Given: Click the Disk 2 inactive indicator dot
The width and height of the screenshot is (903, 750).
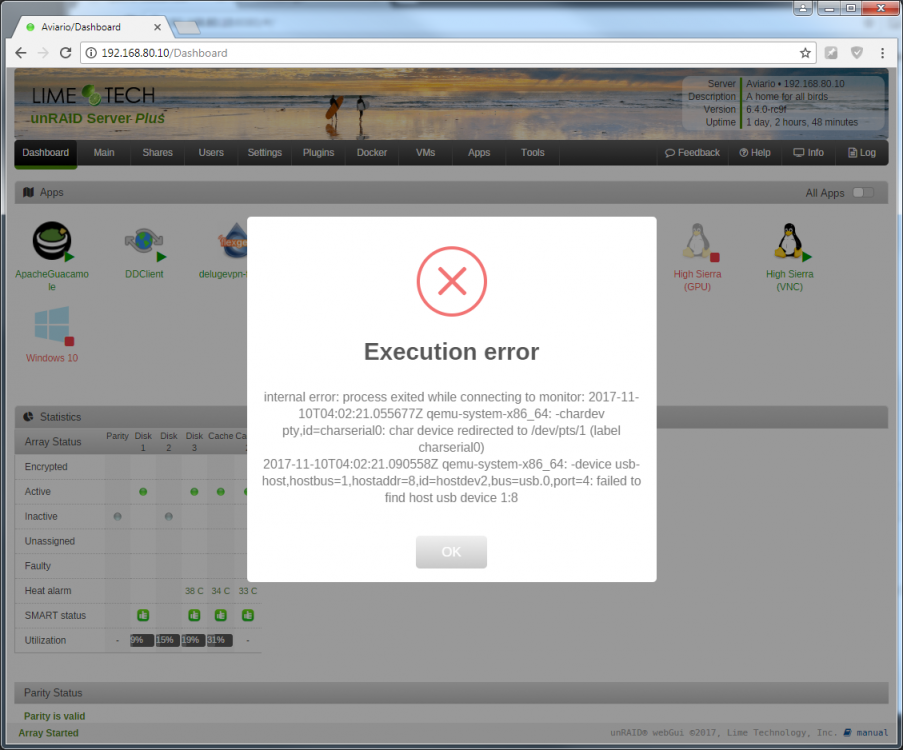Looking at the screenshot, I should (x=169, y=517).
